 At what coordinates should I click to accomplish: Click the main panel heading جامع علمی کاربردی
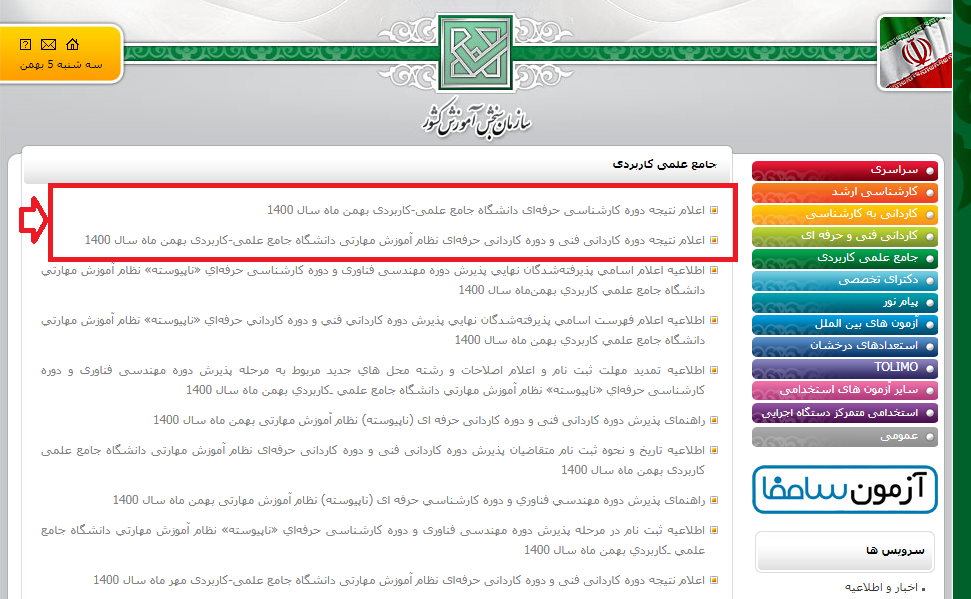[x=664, y=164]
